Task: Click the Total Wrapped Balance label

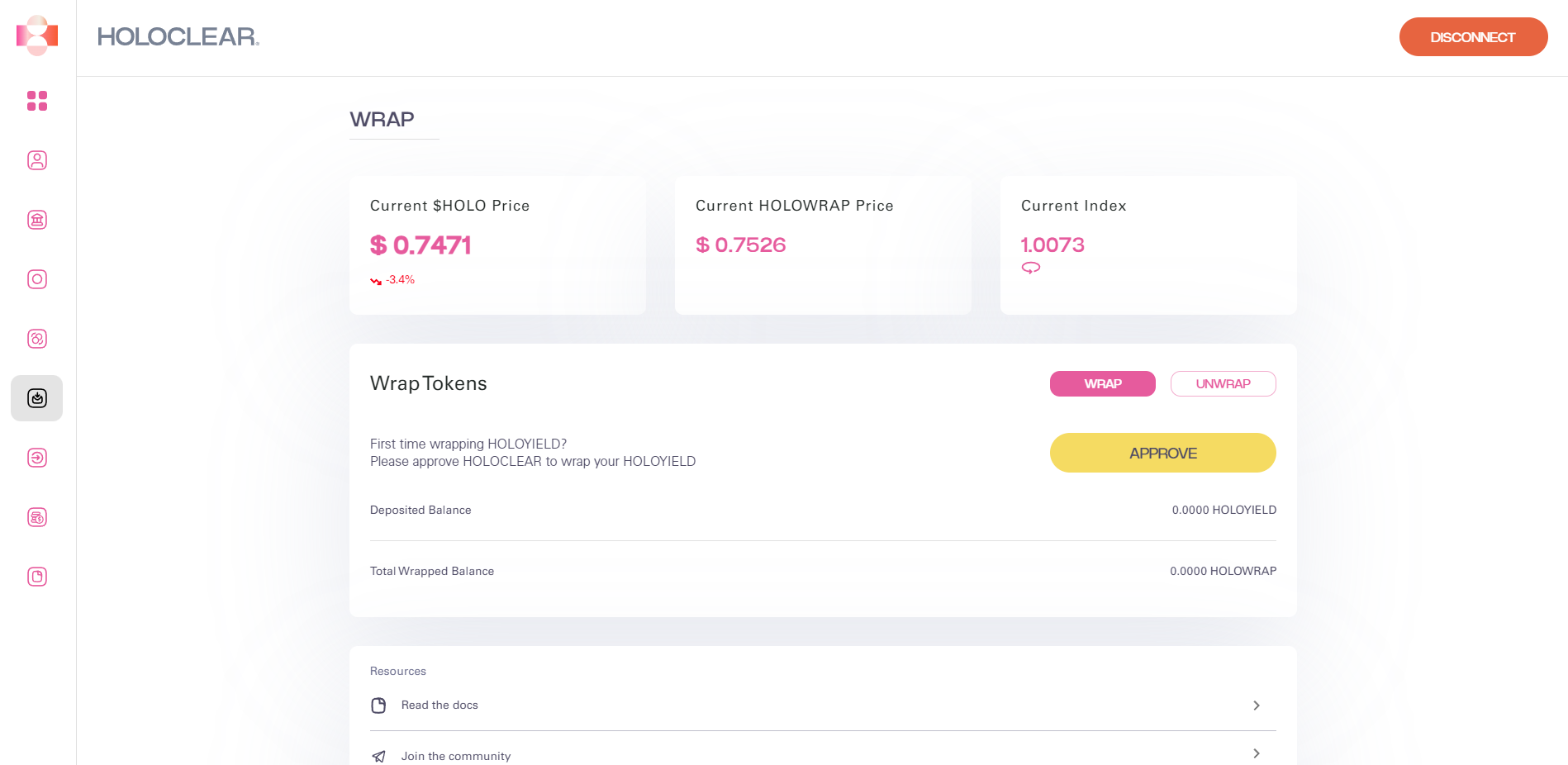Action: 432,571
